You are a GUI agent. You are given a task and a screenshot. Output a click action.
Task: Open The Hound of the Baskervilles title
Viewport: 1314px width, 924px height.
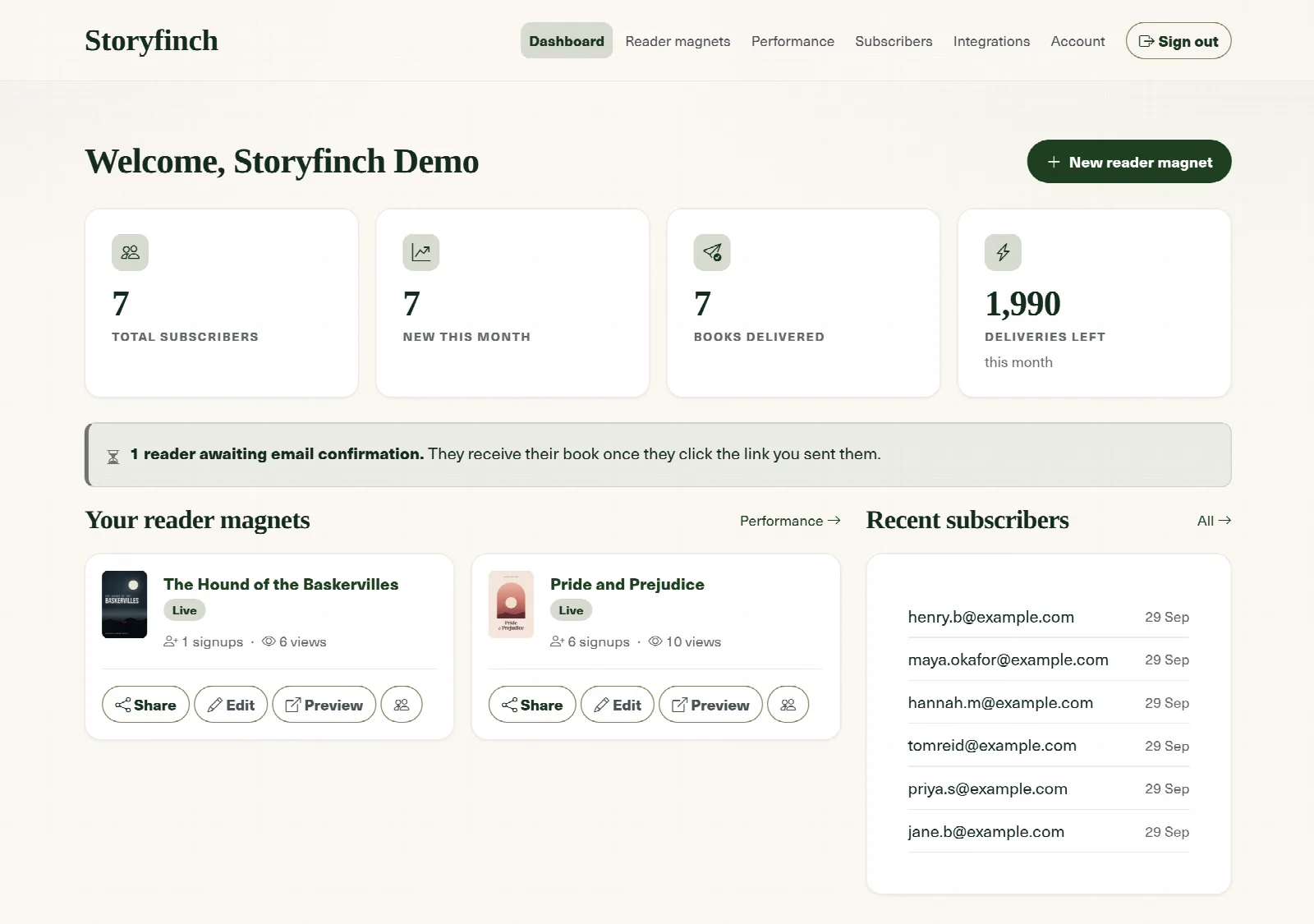point(281,584)
